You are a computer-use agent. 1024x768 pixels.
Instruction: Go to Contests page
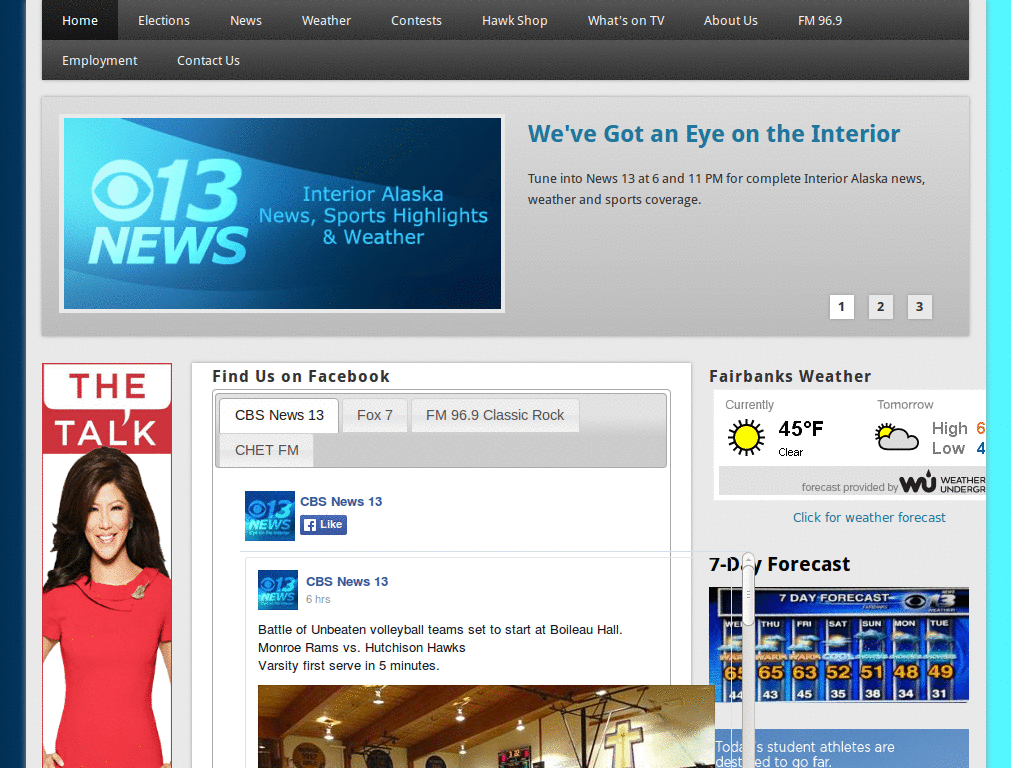[416, 20]
